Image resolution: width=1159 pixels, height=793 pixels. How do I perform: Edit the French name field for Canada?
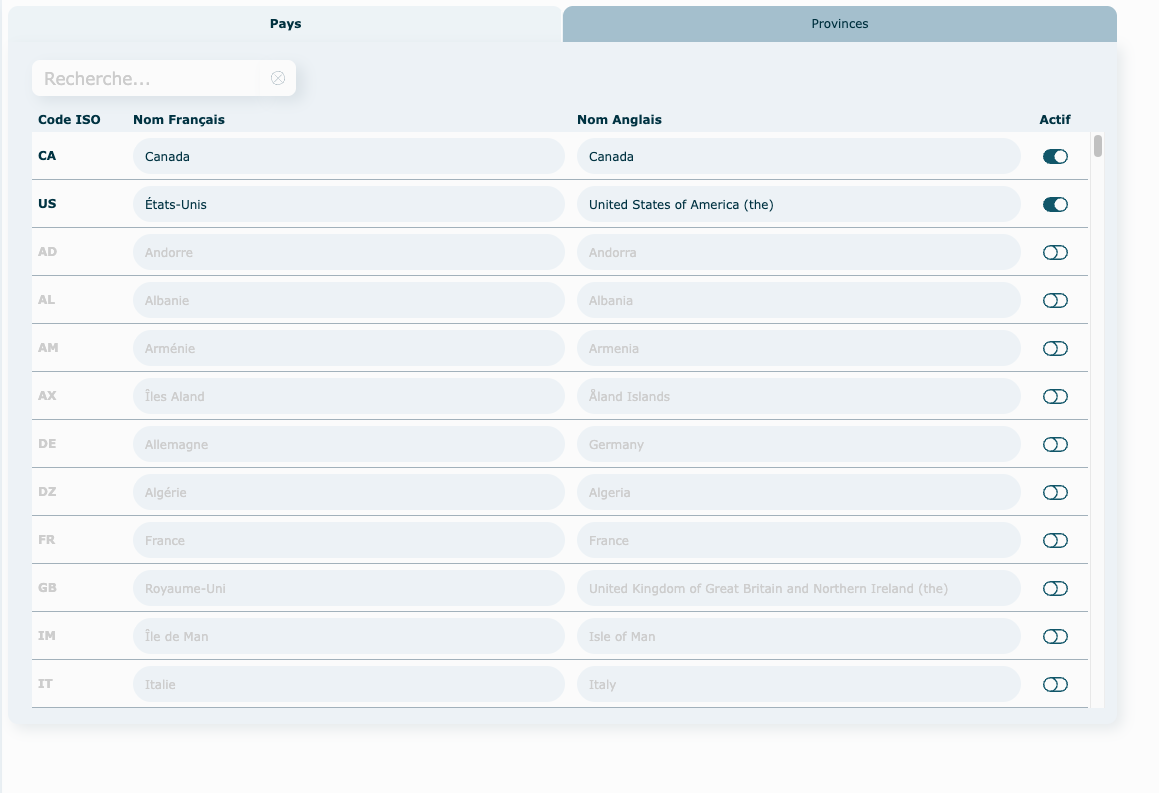(348, 157)
